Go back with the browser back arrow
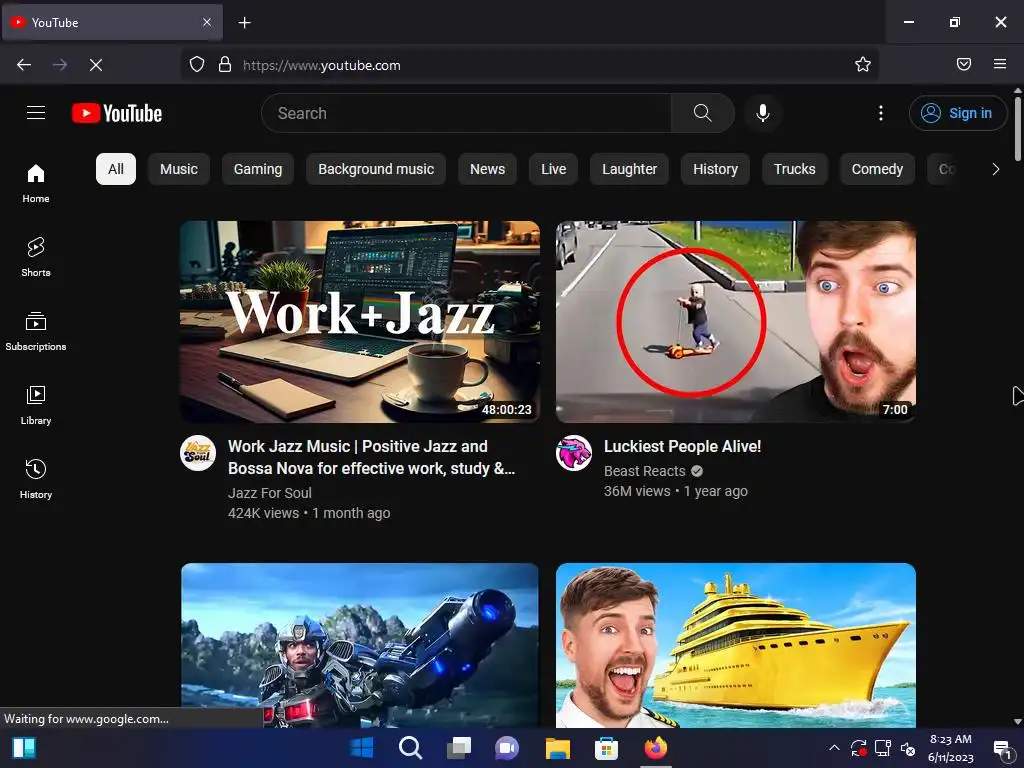 (24, 65)
